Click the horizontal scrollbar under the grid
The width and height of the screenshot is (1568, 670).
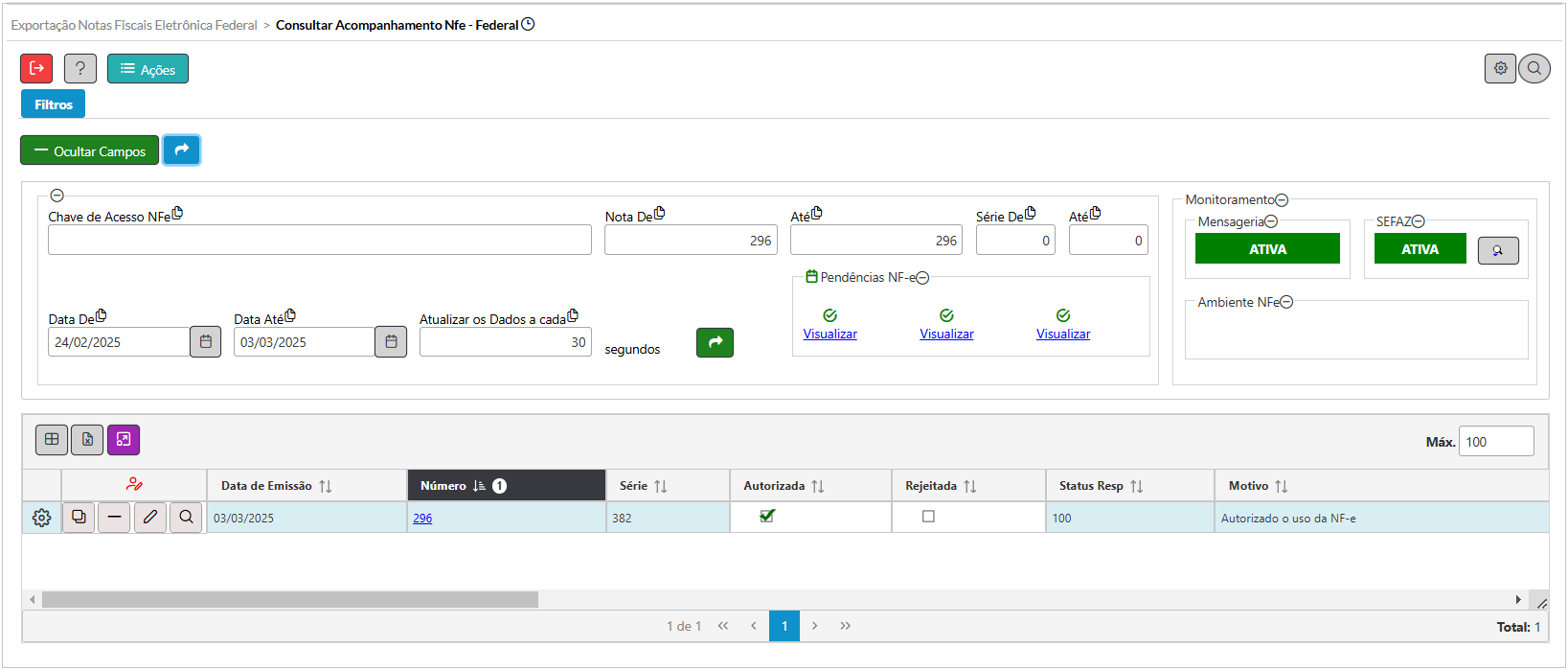pyautogui.click(x=289, y=599)
